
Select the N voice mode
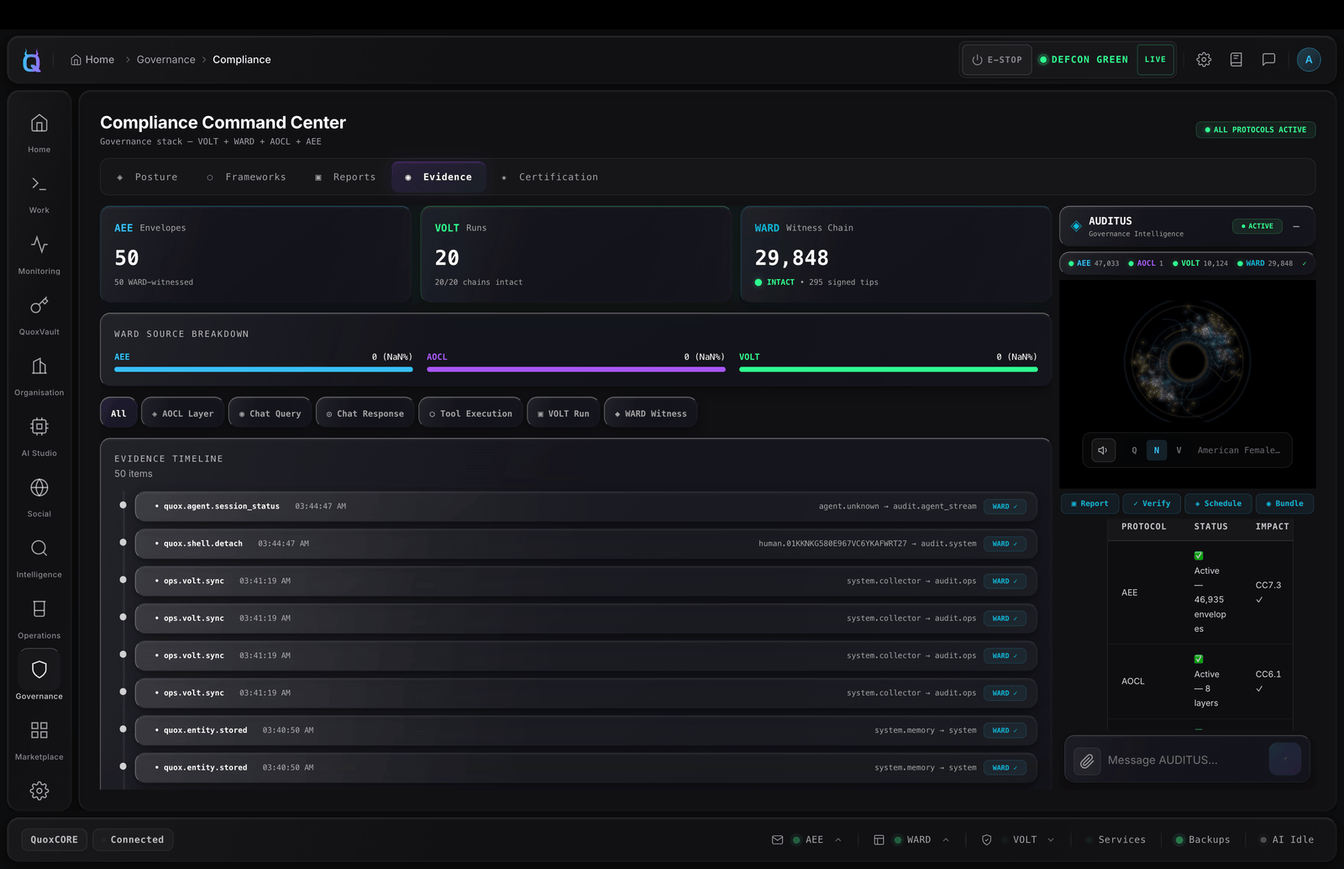pos(1156,450)
